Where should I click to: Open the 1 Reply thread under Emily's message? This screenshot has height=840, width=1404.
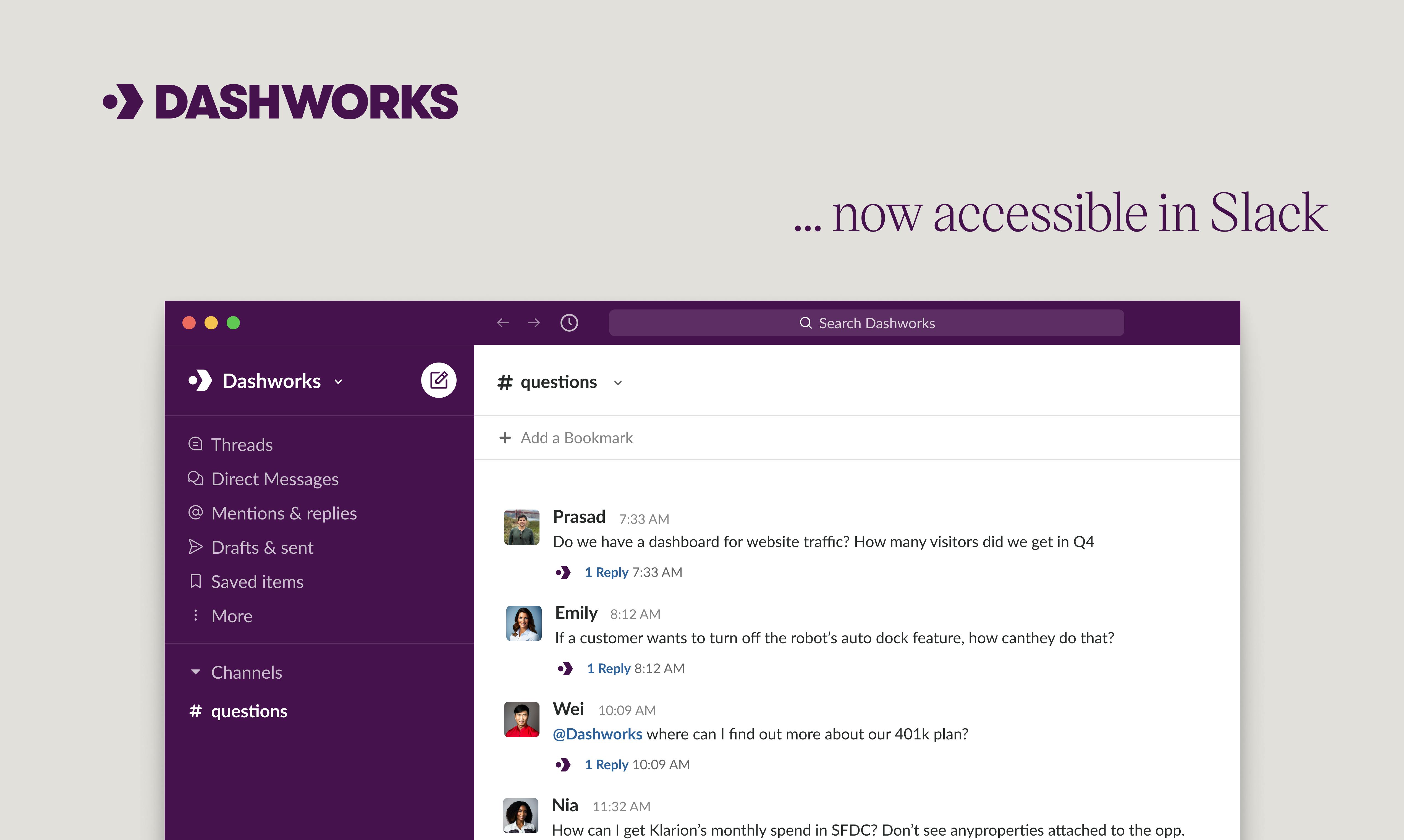click(609, 668)
